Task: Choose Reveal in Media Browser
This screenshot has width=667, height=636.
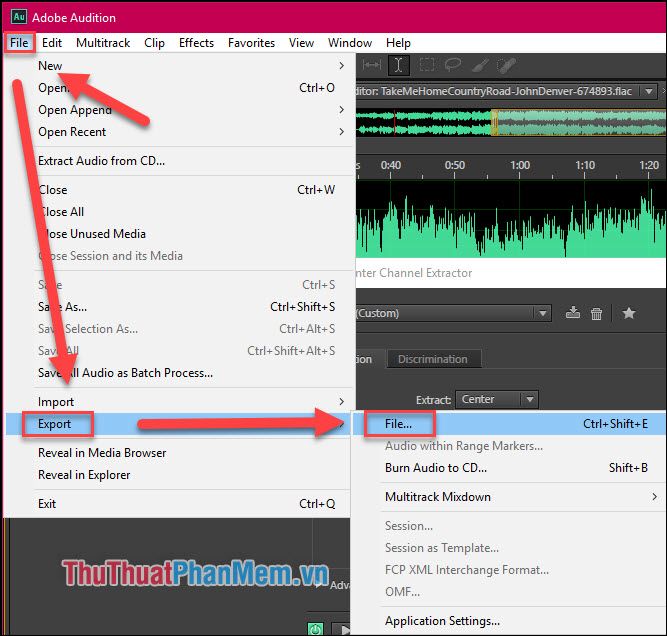Action: pos(180,453)
